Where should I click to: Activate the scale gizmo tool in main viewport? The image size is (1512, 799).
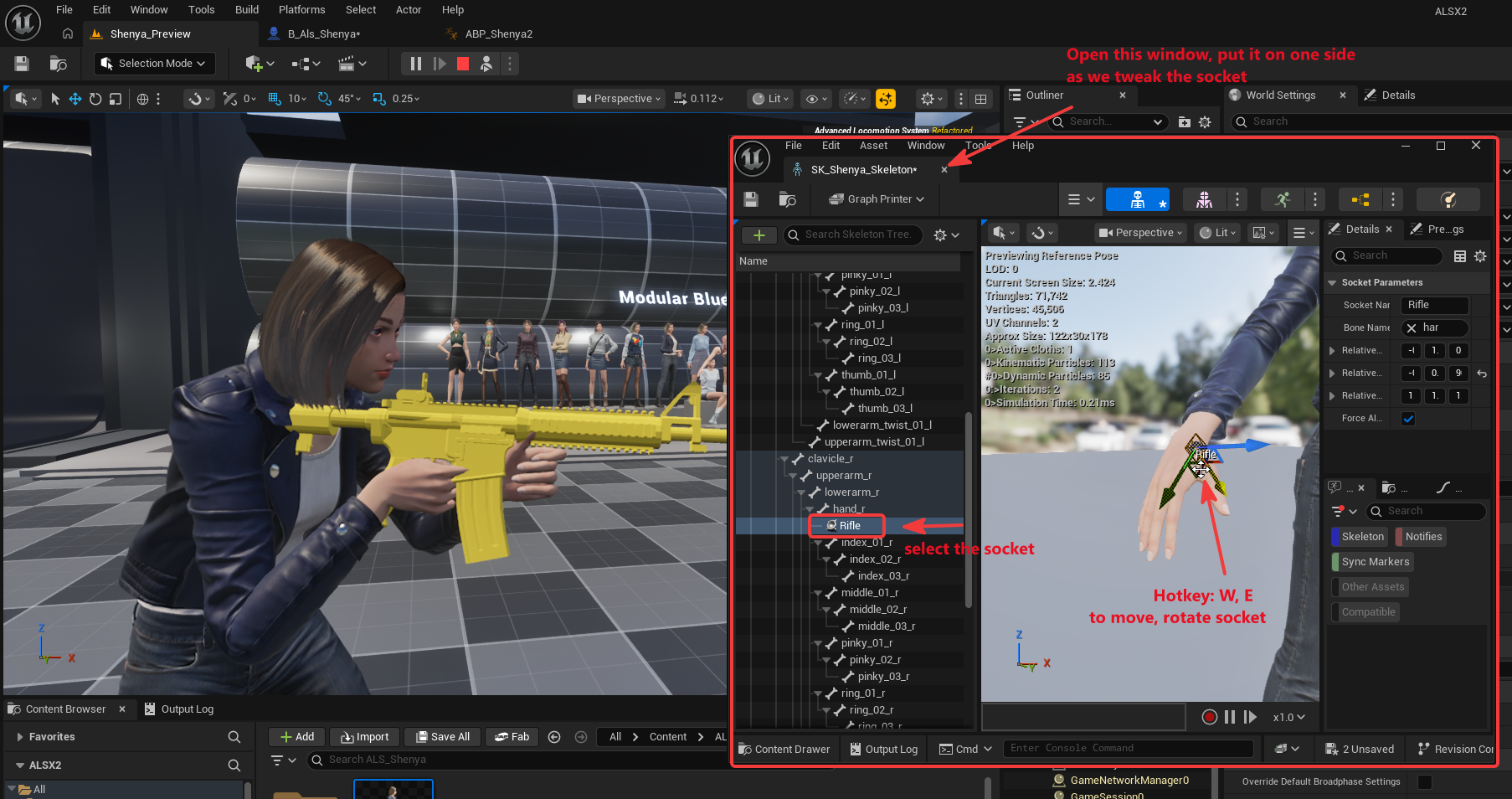tap(116, 99)
